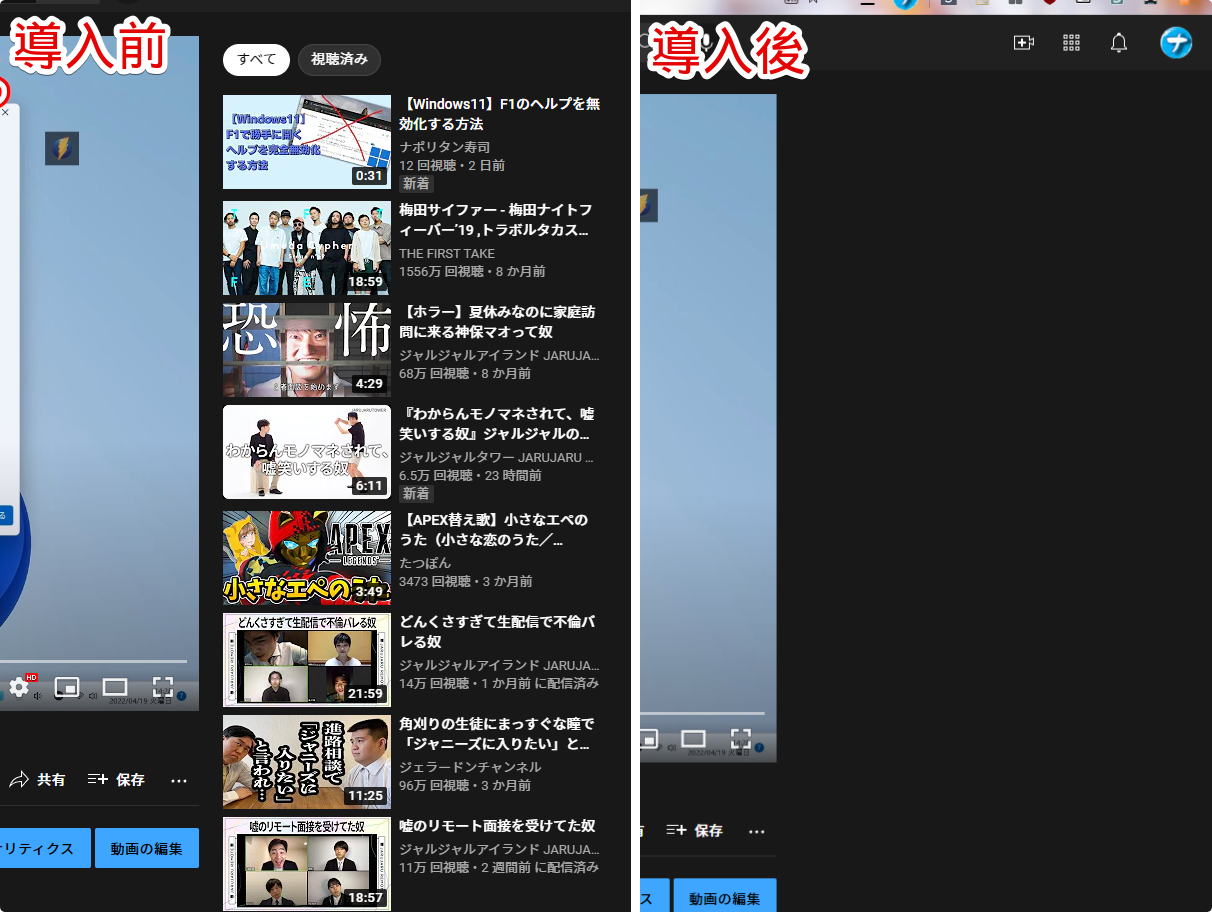Open the 恐怖 horror video thumbnail
The width and height of the screenshot is (1212, 912).
point(307,350)
